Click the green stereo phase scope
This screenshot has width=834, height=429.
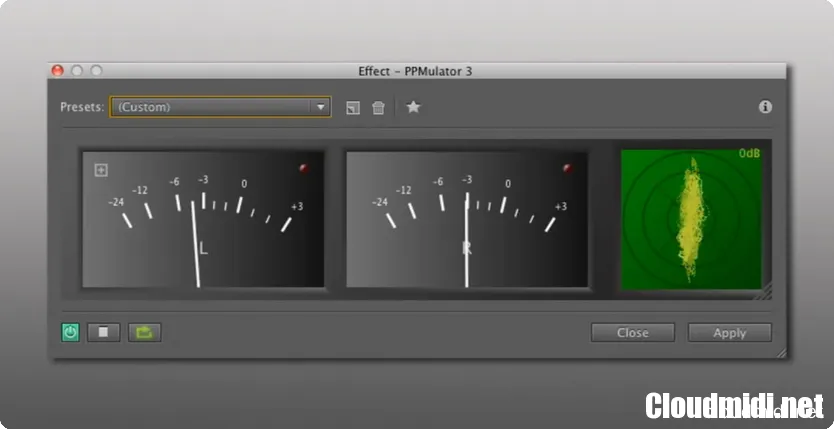691,220
